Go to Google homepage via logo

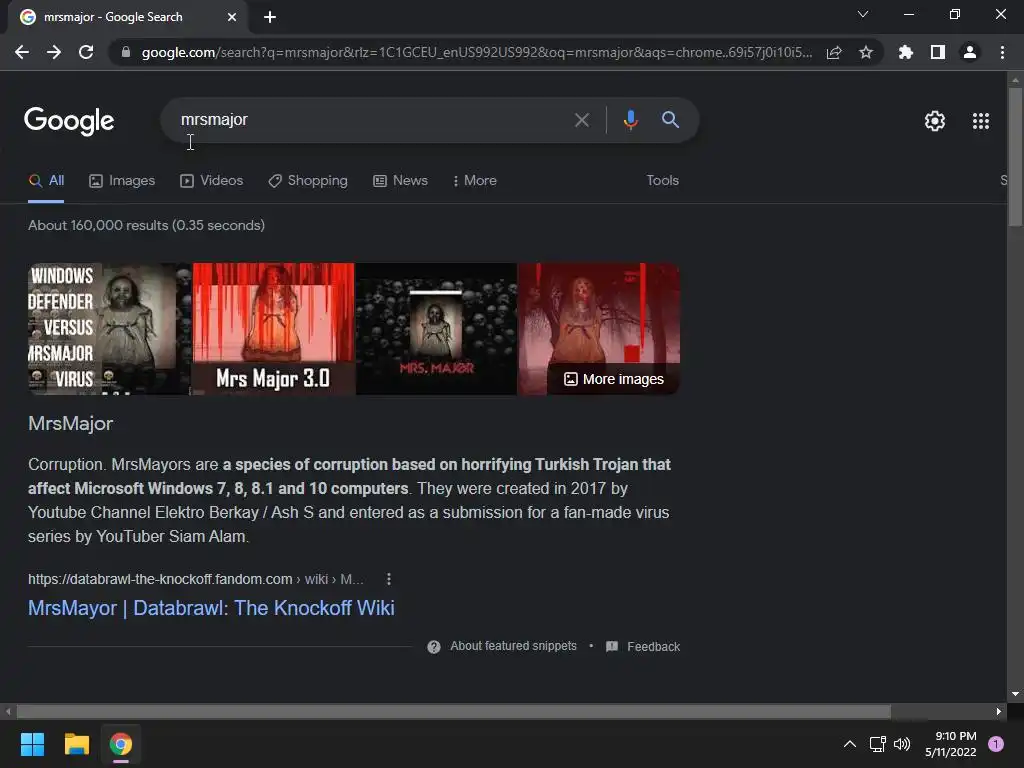(x=69, y=121)
